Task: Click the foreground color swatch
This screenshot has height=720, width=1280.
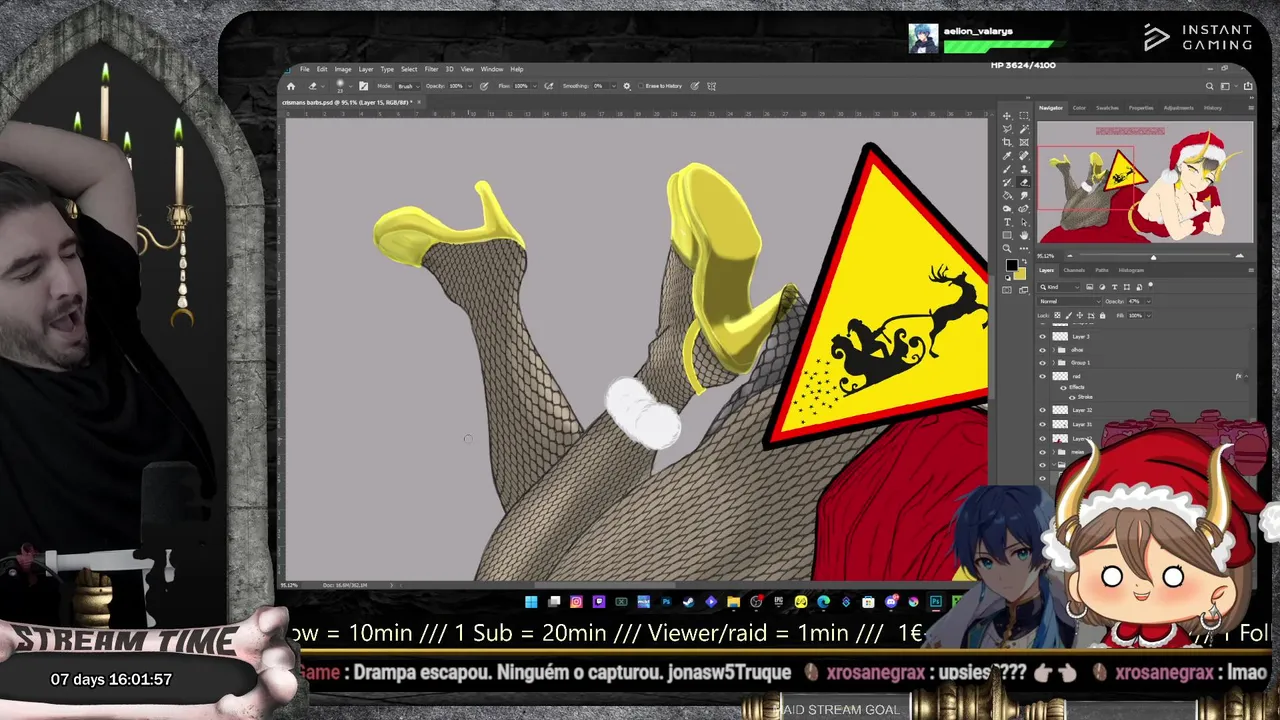Action: (x=1011, y=265)
